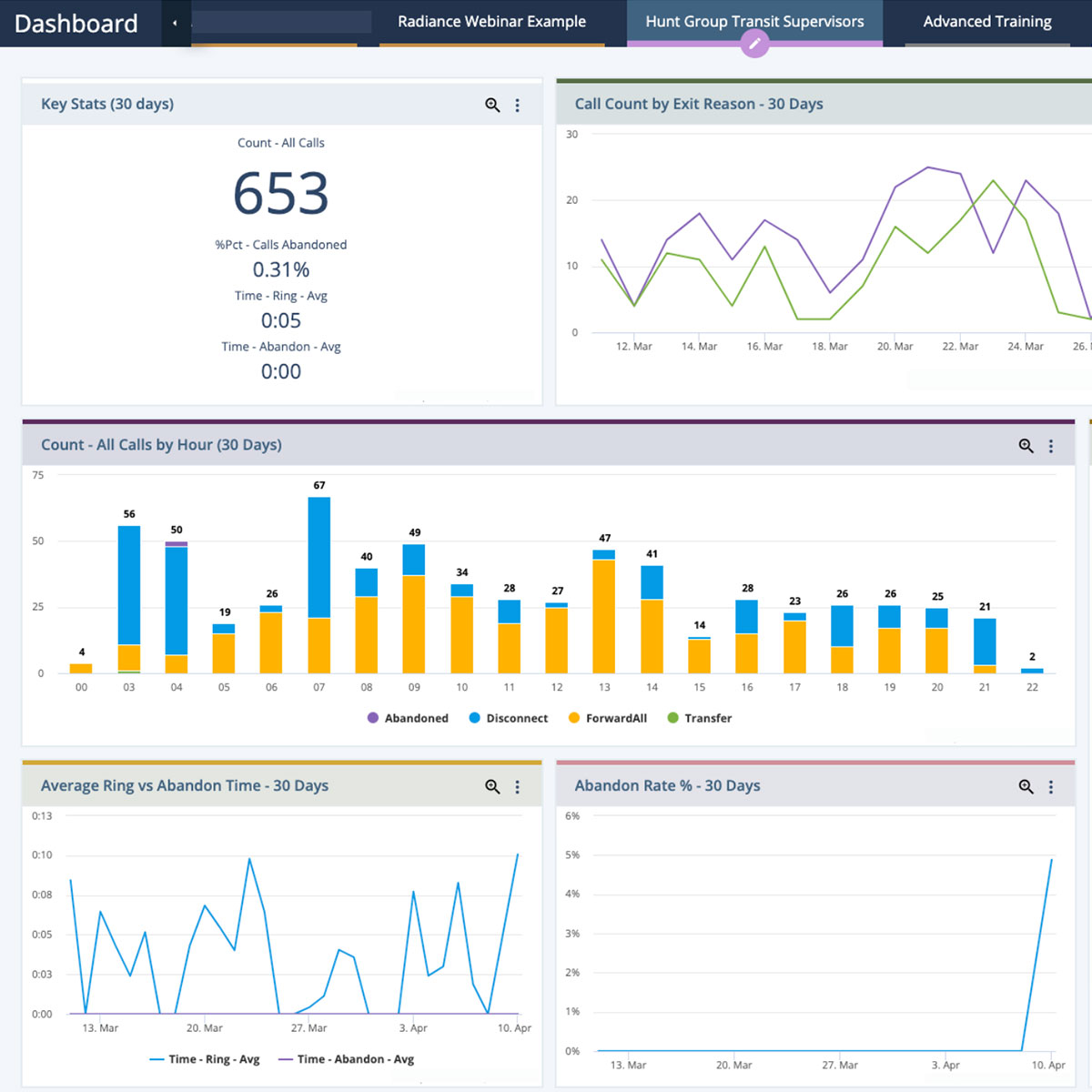1092x1092 pixels.
Task: Click the hour 21 bar labeled 21
Action: point(985,646)
